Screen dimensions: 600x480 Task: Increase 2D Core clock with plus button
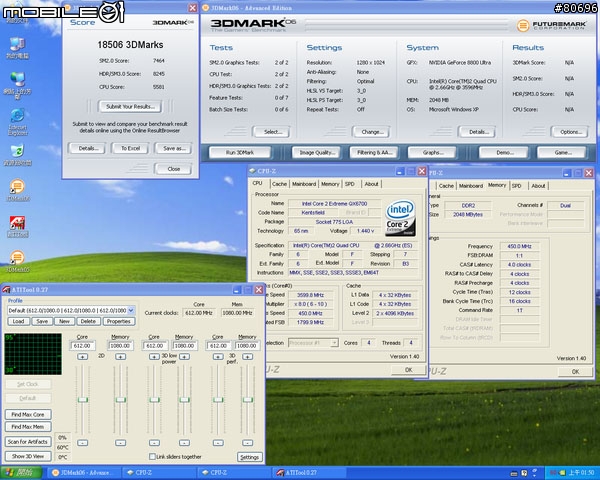point(82,356)
